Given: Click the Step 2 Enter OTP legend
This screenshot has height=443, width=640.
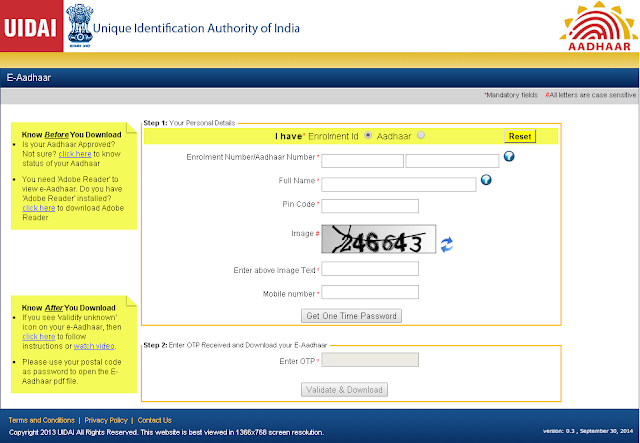Looking at the screenshot, I should tap(236, 345).
